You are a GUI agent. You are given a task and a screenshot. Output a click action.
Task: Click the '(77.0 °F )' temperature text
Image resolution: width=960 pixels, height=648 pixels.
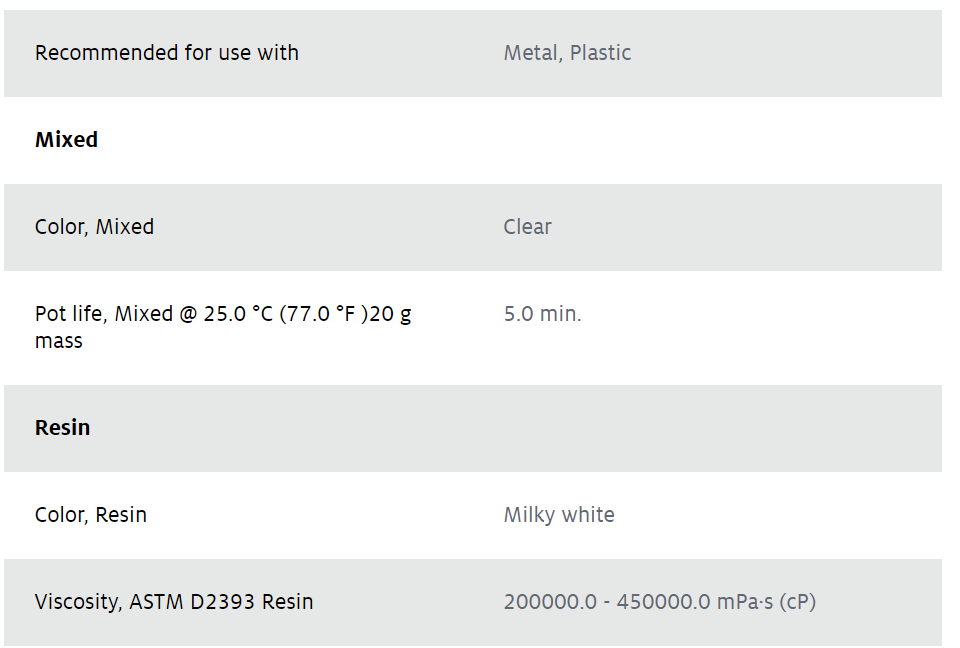(324, 314)
